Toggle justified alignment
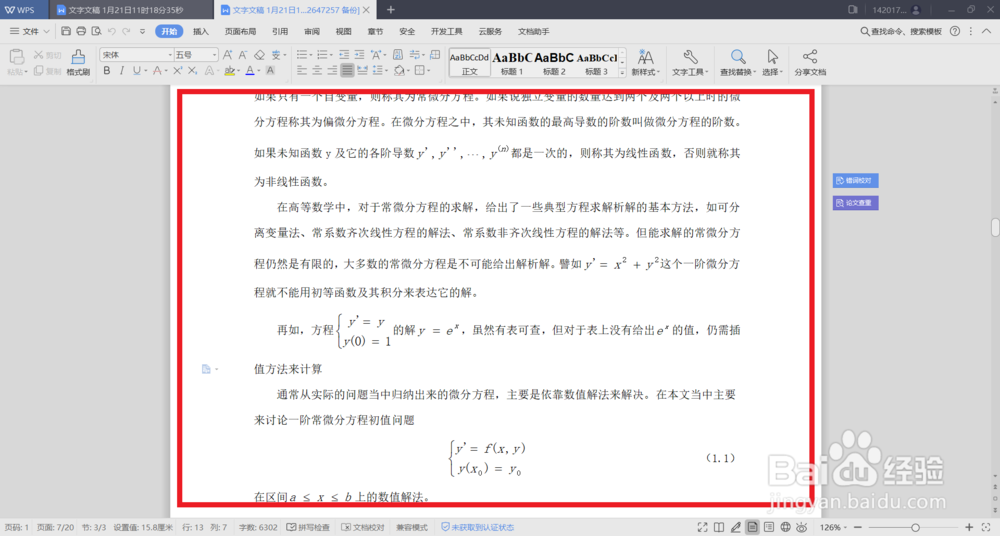The width and height of the screenshot is (1000, 536). (347, 71)
